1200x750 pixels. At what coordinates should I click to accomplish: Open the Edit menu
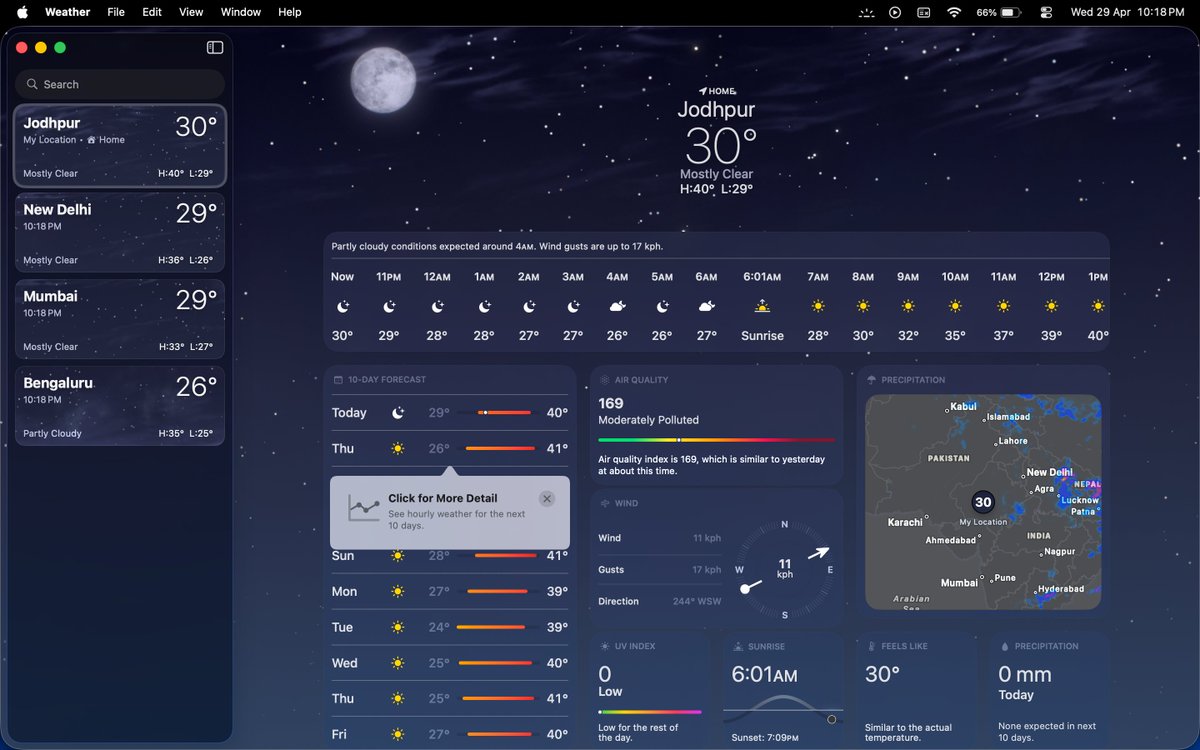click(152, 12)
